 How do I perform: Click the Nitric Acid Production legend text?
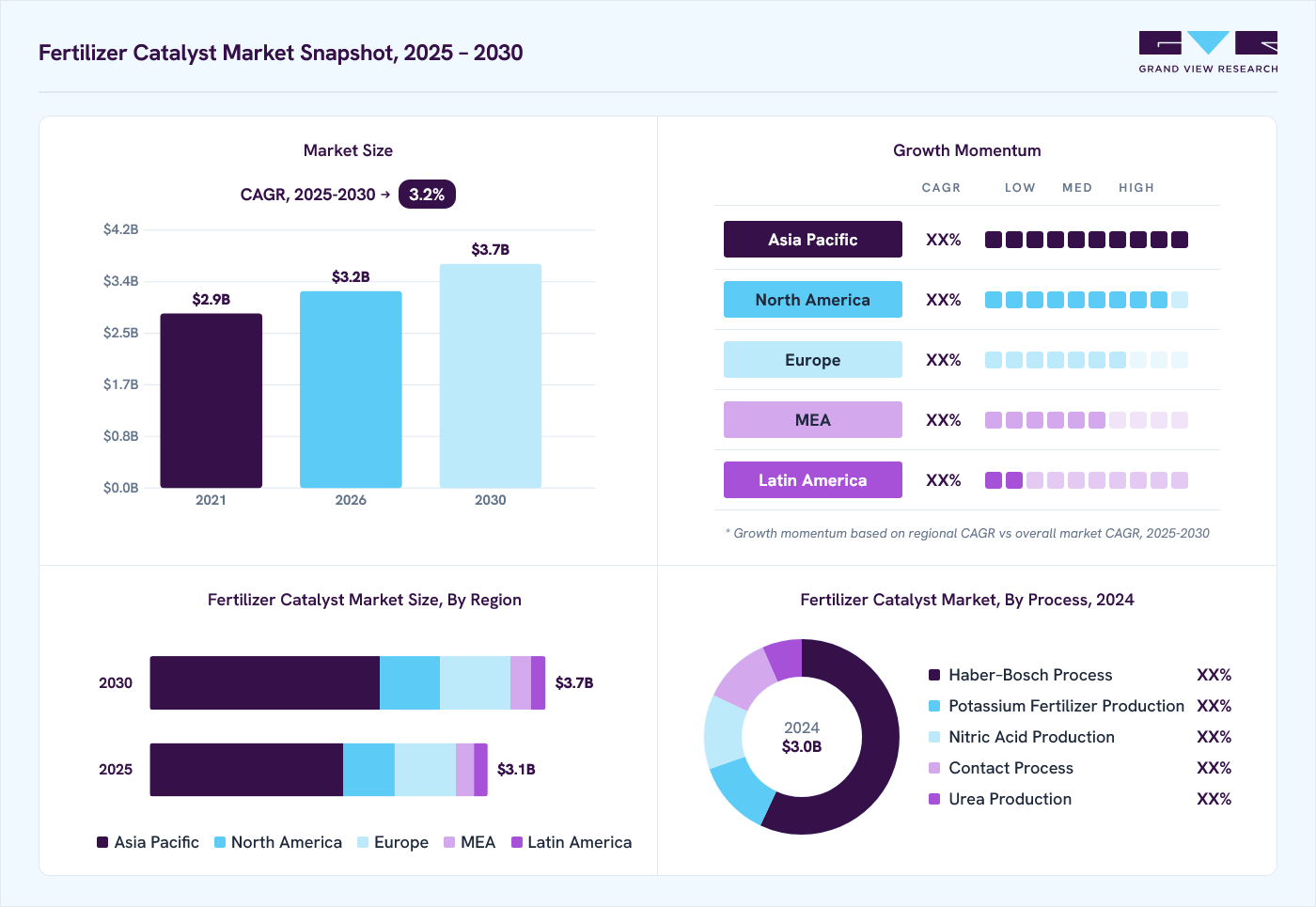click(1031, 737)
